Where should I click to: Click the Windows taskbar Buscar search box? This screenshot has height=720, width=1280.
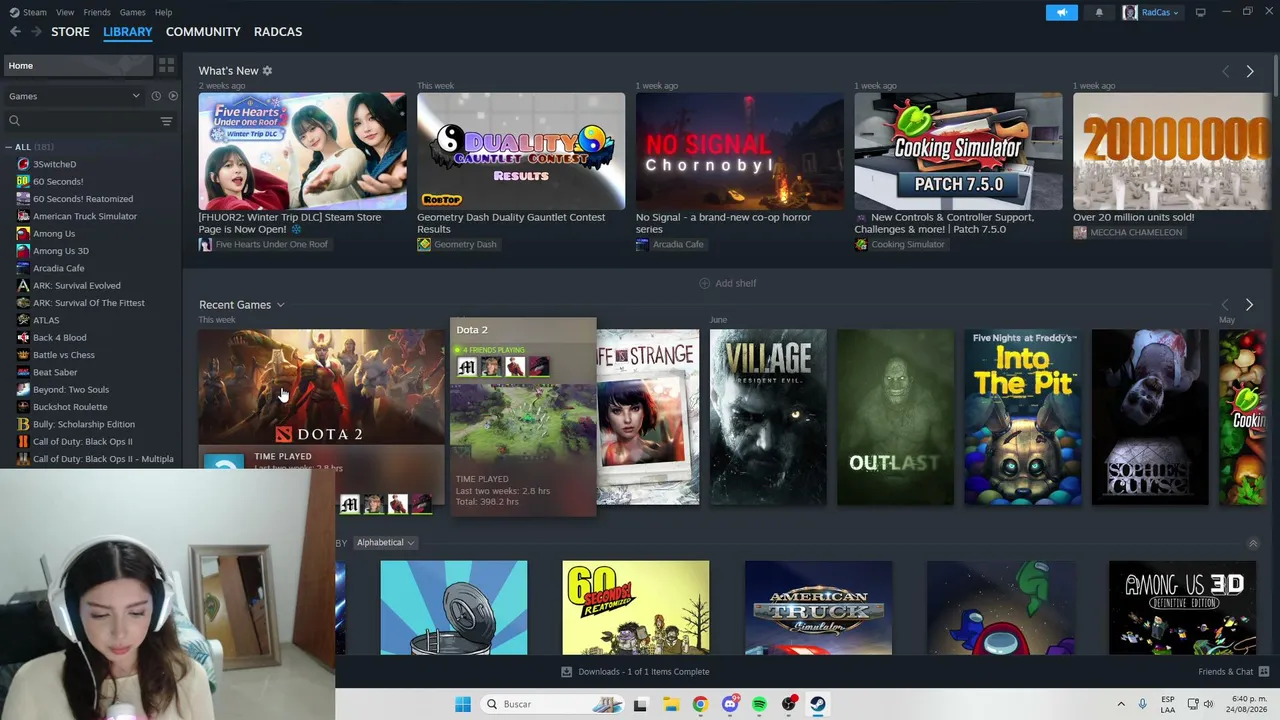coord(551,704)
